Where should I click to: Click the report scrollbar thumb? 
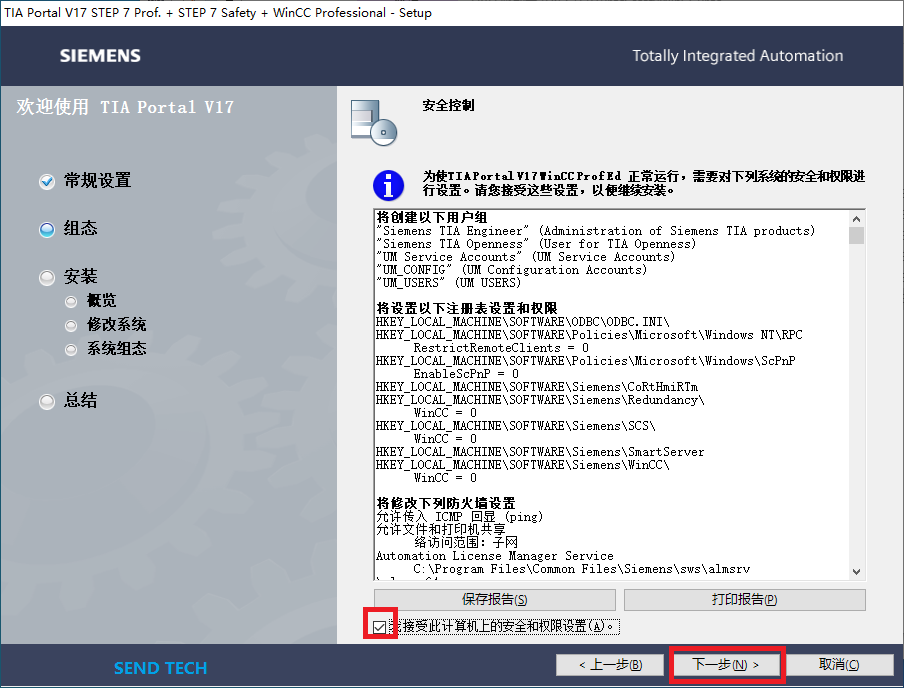[856, 235]
